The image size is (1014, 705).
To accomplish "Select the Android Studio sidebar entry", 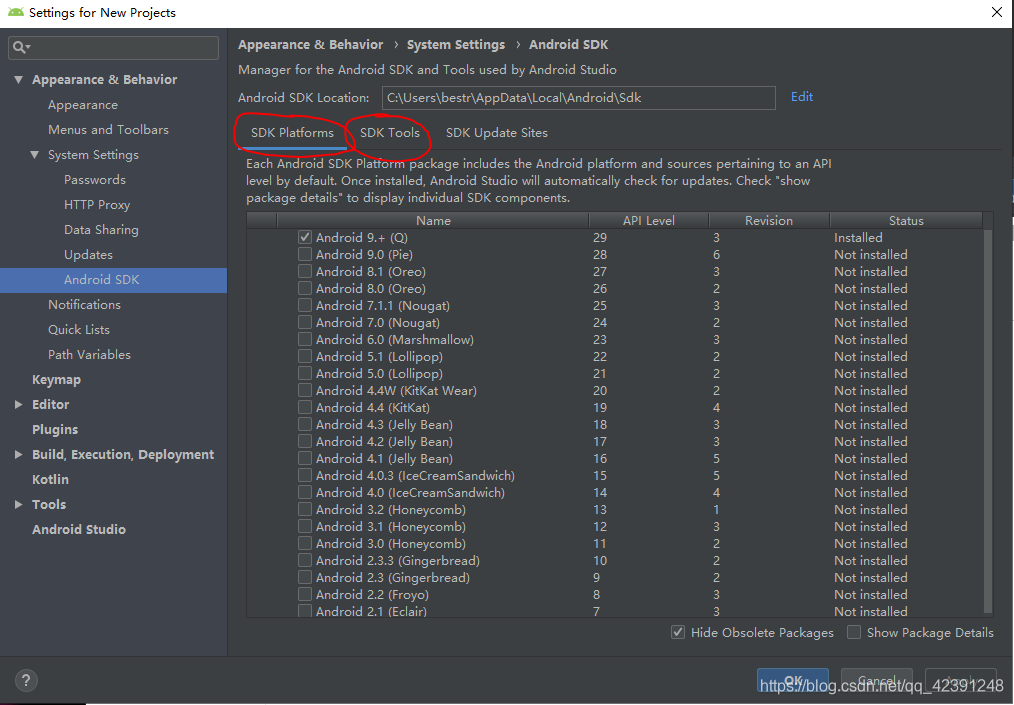I will pyautogui.click(x=79, y=529).
